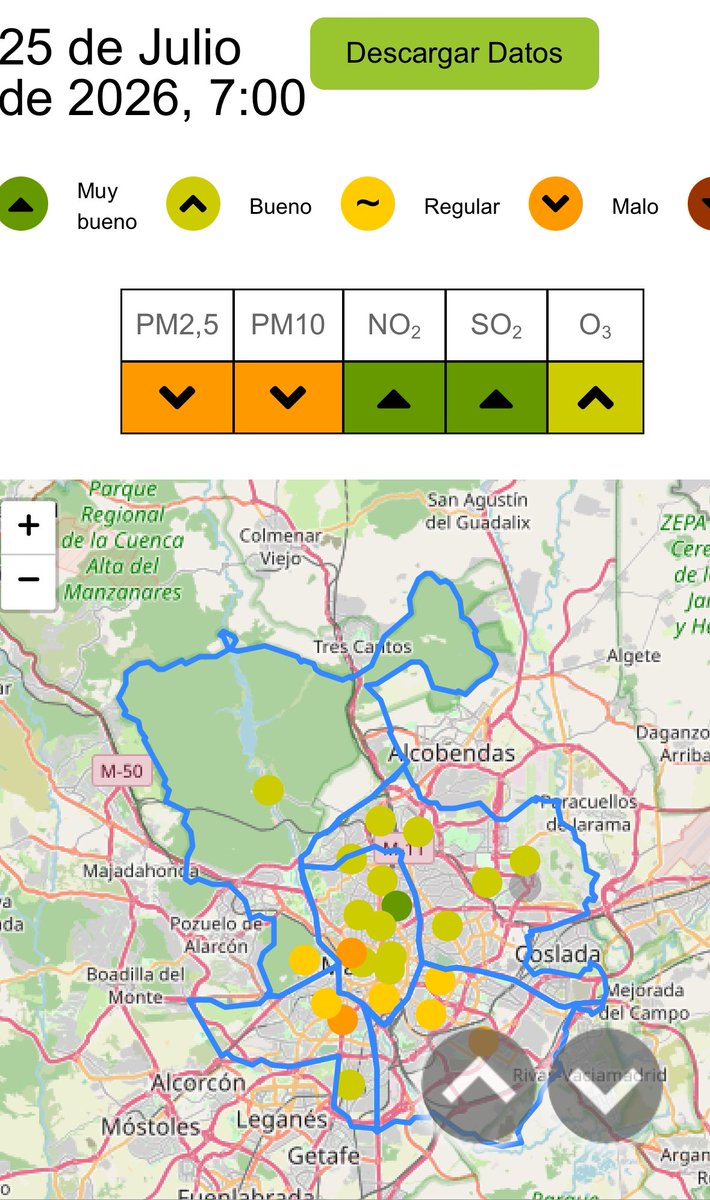The height and width of the screenshot is (1200, 710).
Task: Click the dark green status cell under NO₂
Action: tap(394, 397)
